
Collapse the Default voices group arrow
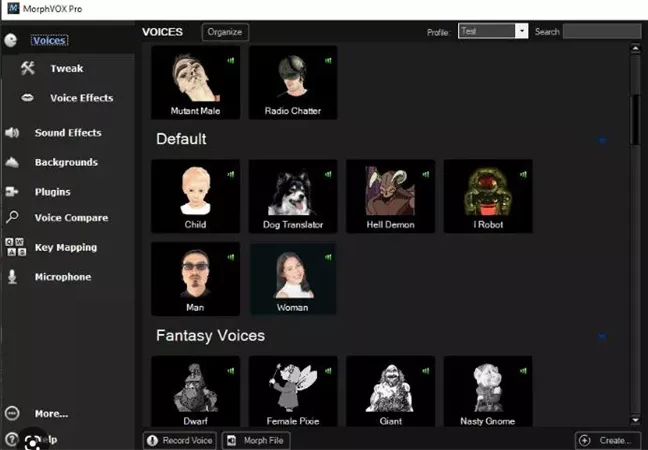pyautogui.click(x=602, y=141)
